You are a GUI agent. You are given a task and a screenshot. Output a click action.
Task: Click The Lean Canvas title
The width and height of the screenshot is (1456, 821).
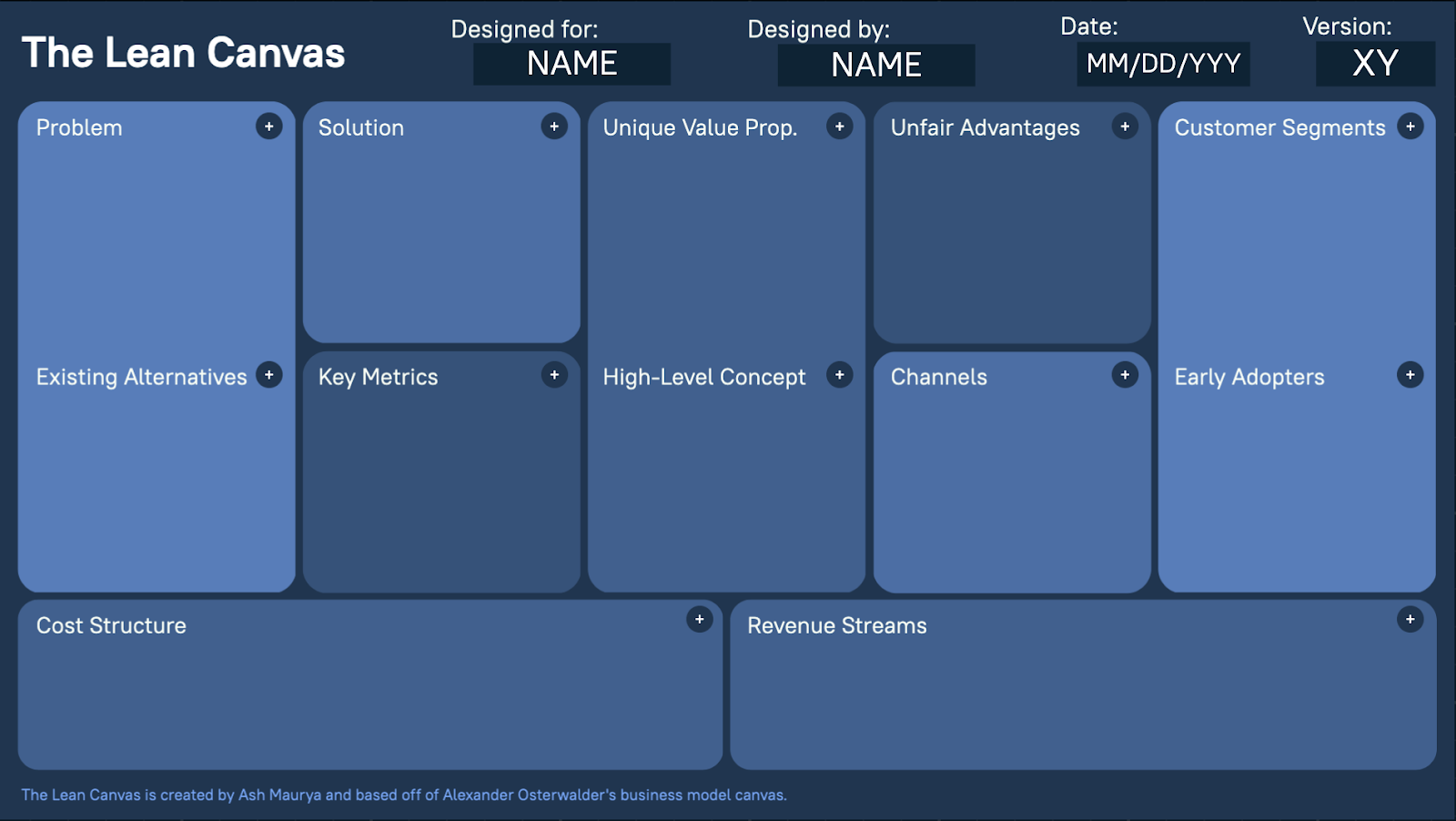[x=183, y=53]
